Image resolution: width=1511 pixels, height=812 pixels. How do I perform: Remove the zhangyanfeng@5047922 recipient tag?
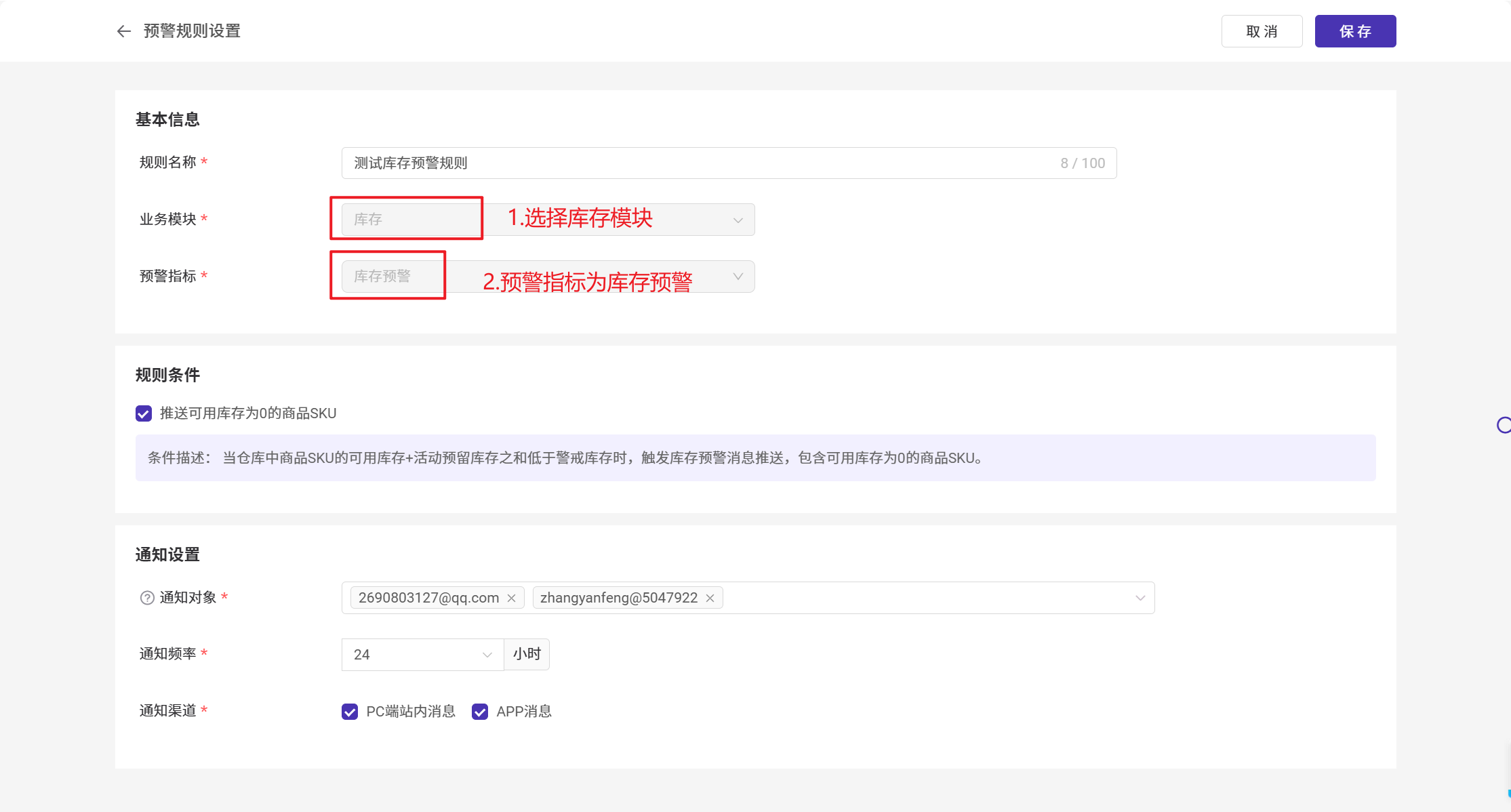[710, 598]
